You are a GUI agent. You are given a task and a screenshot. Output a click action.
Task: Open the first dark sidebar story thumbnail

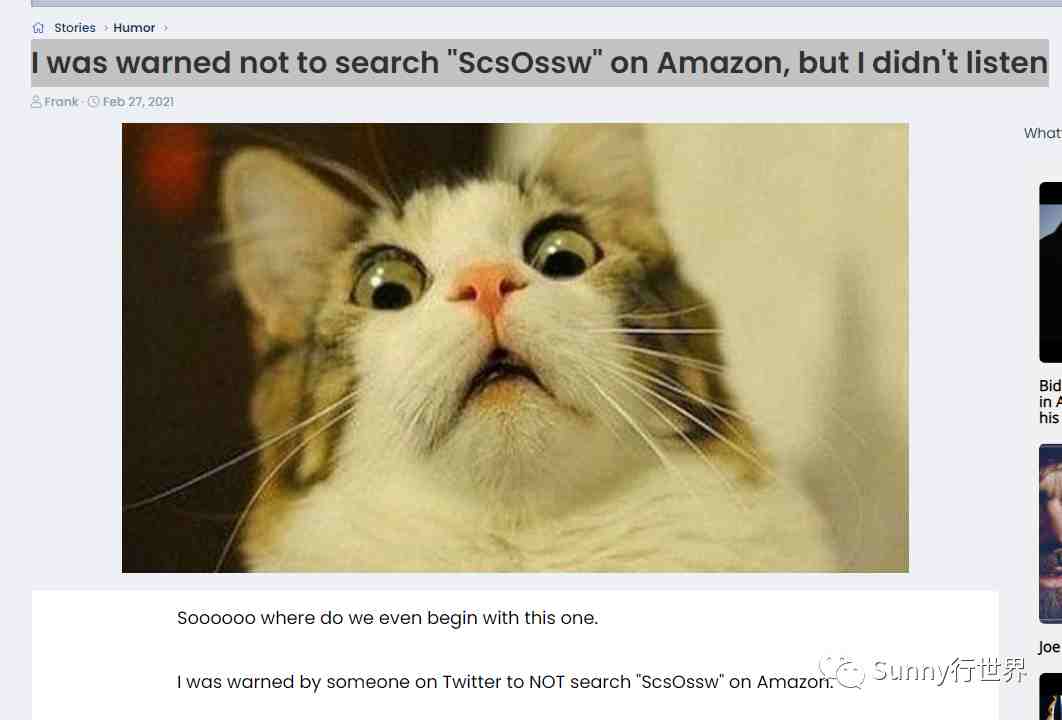coord(1050,272)
